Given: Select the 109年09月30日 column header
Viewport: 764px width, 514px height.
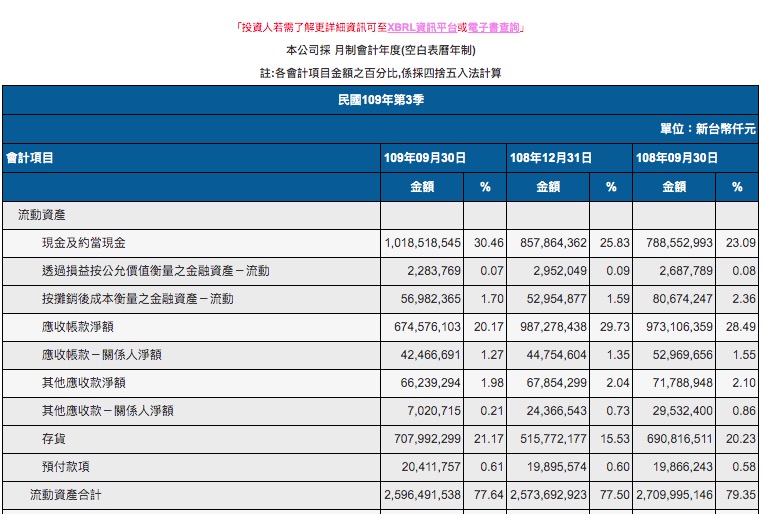Looking at the screenshot, I should tap(425, 158).
